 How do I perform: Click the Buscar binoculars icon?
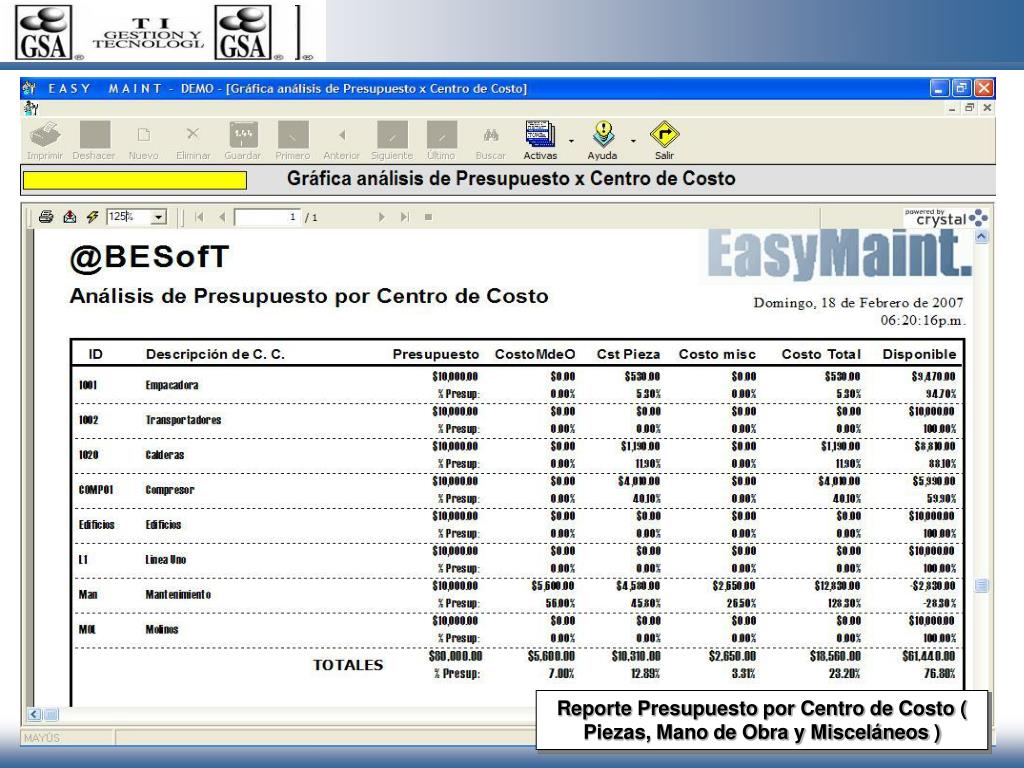pyautogui.click(x=491, y=135)
